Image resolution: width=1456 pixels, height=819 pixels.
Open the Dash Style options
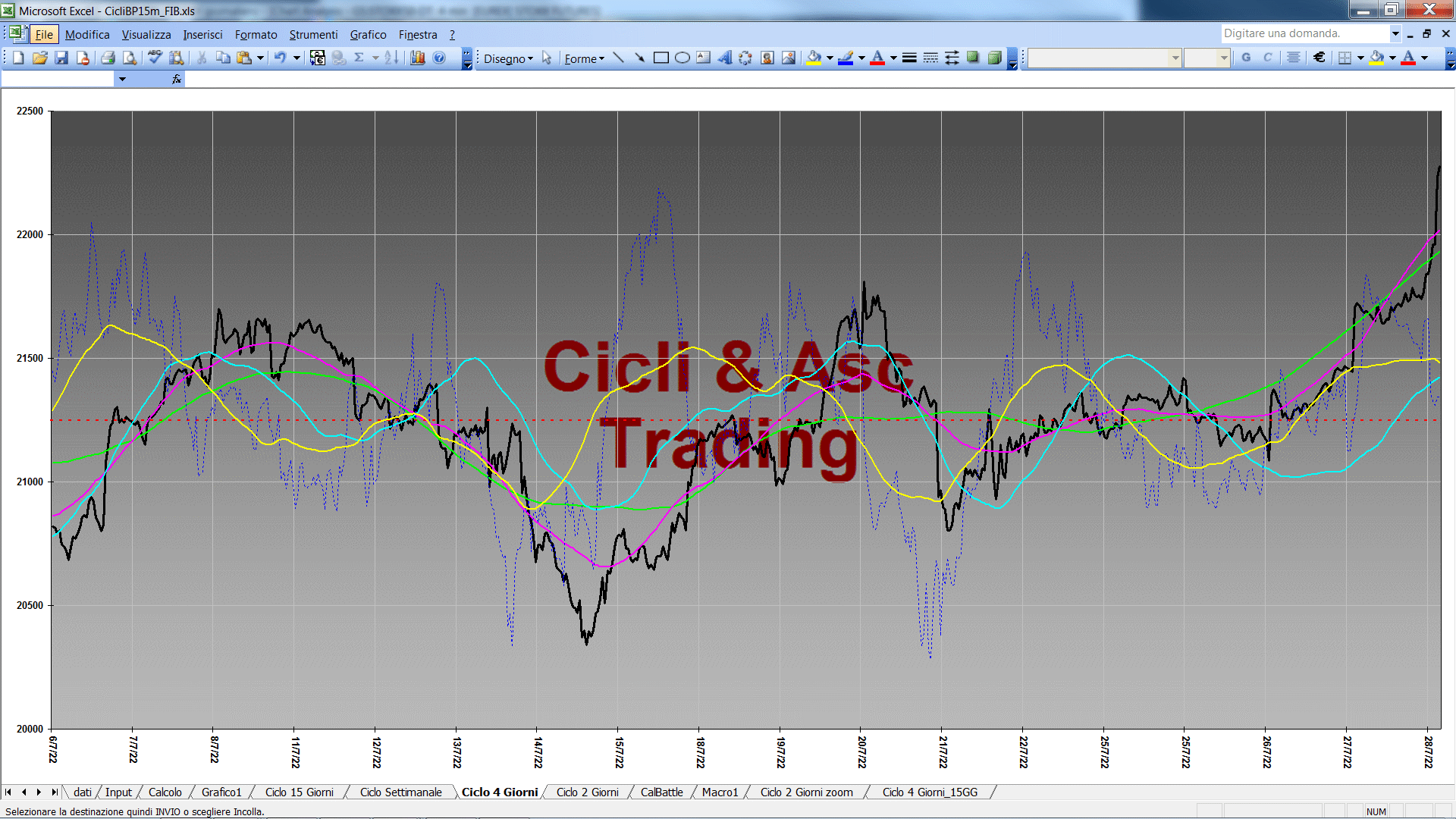930,58
